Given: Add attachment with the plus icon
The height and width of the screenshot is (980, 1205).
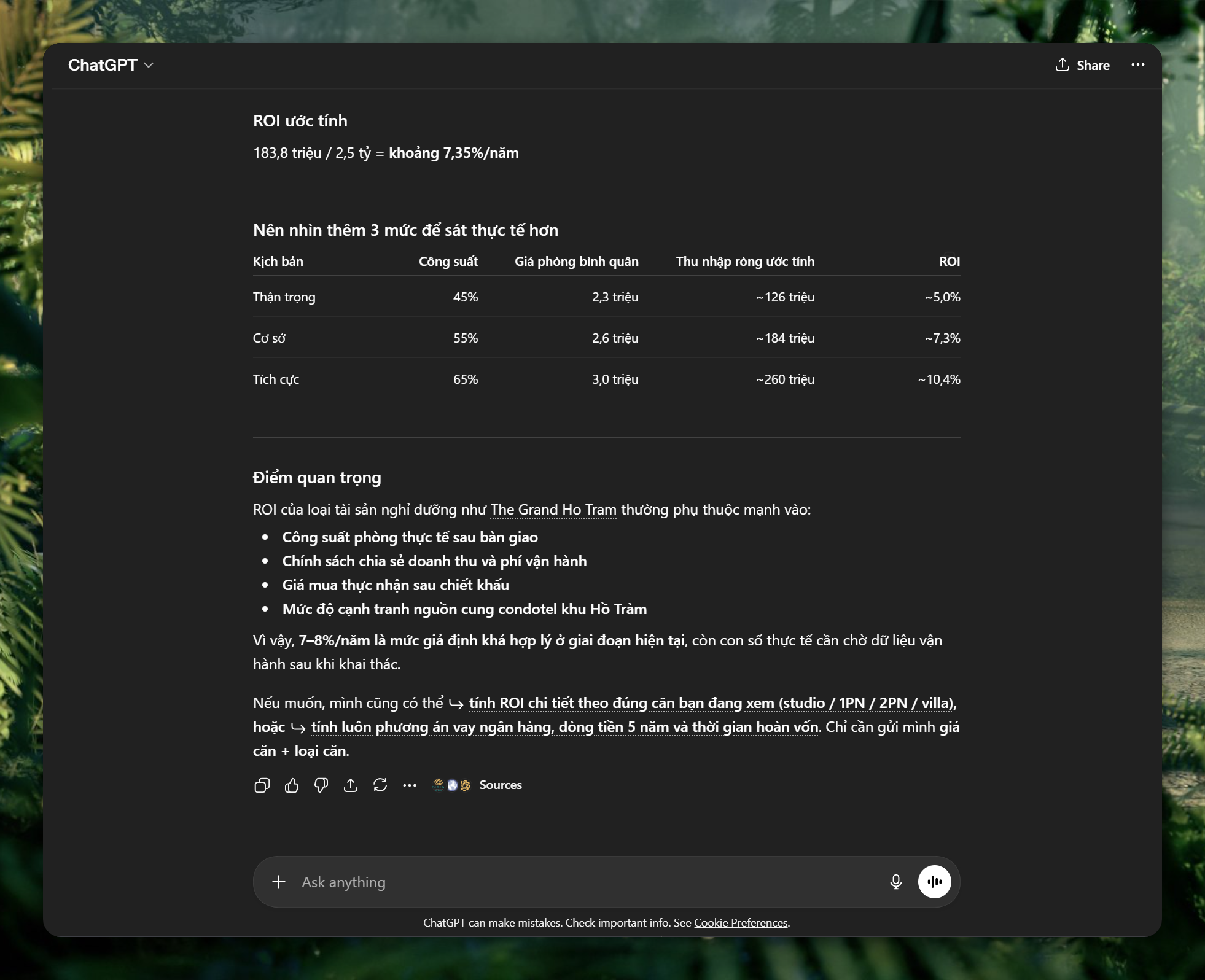Looking at the screenshot, I should click(279, 882).
